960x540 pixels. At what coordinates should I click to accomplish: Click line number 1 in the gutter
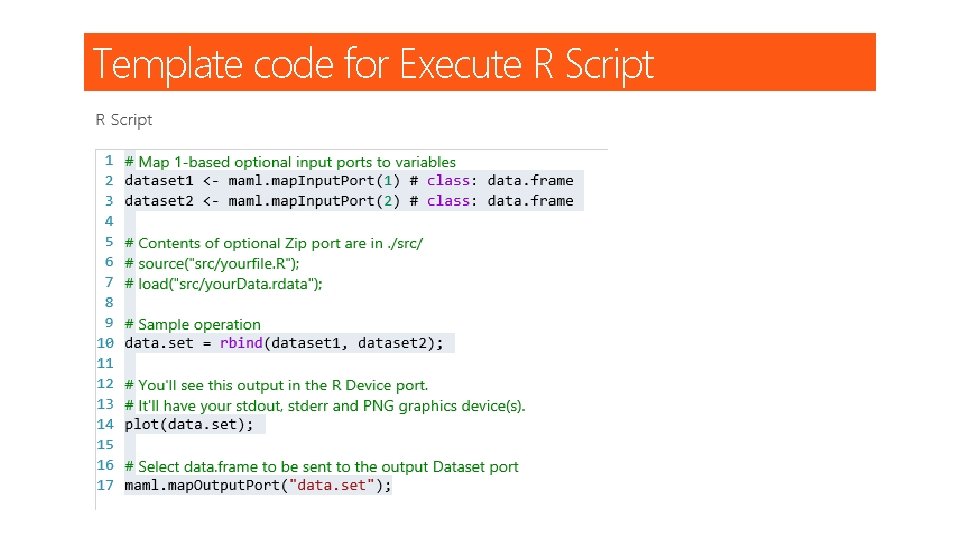coord(108,160)
